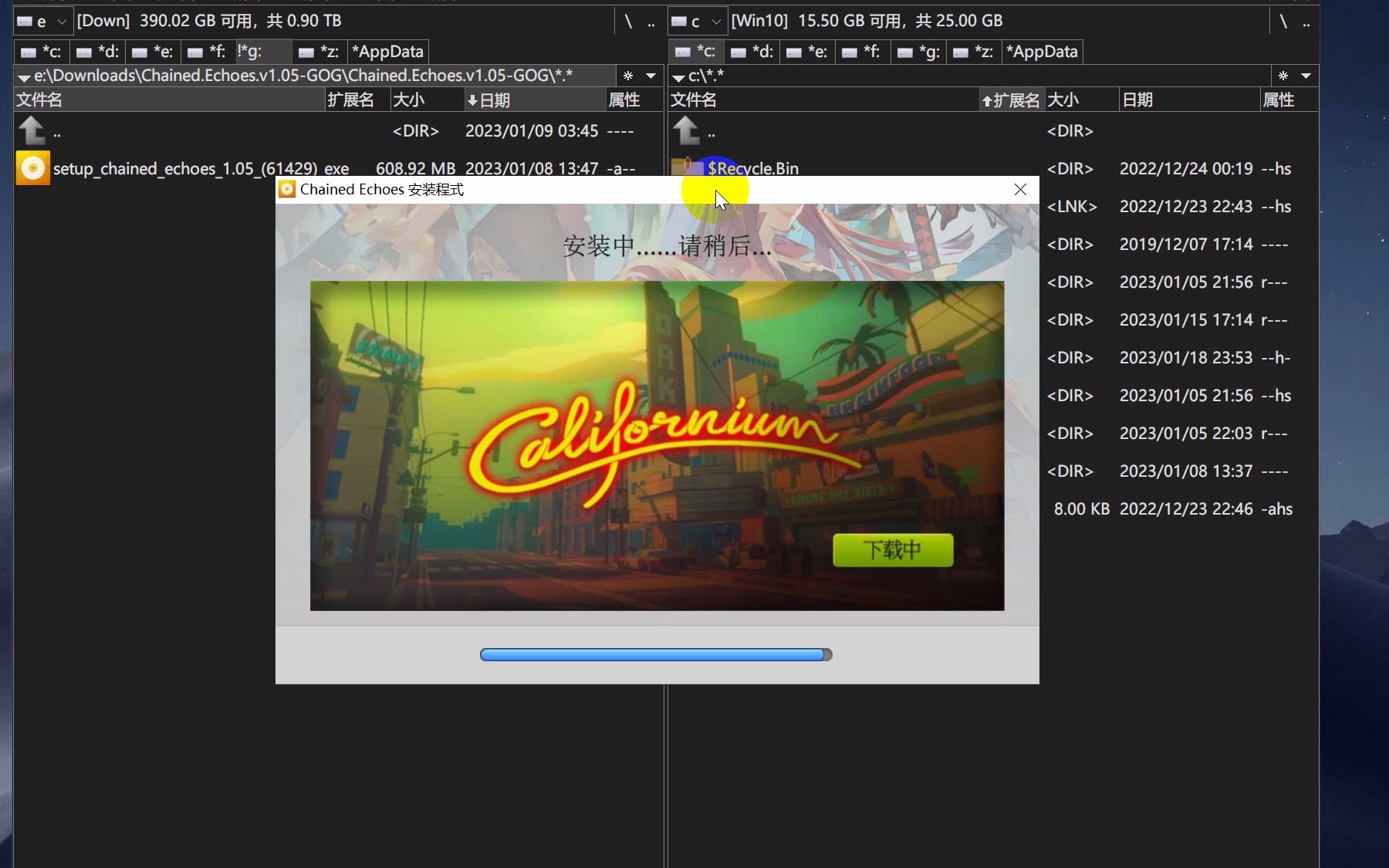Click left panel root directory backslash button
Screen dimensions: 1389x868
tap(628, 22)
